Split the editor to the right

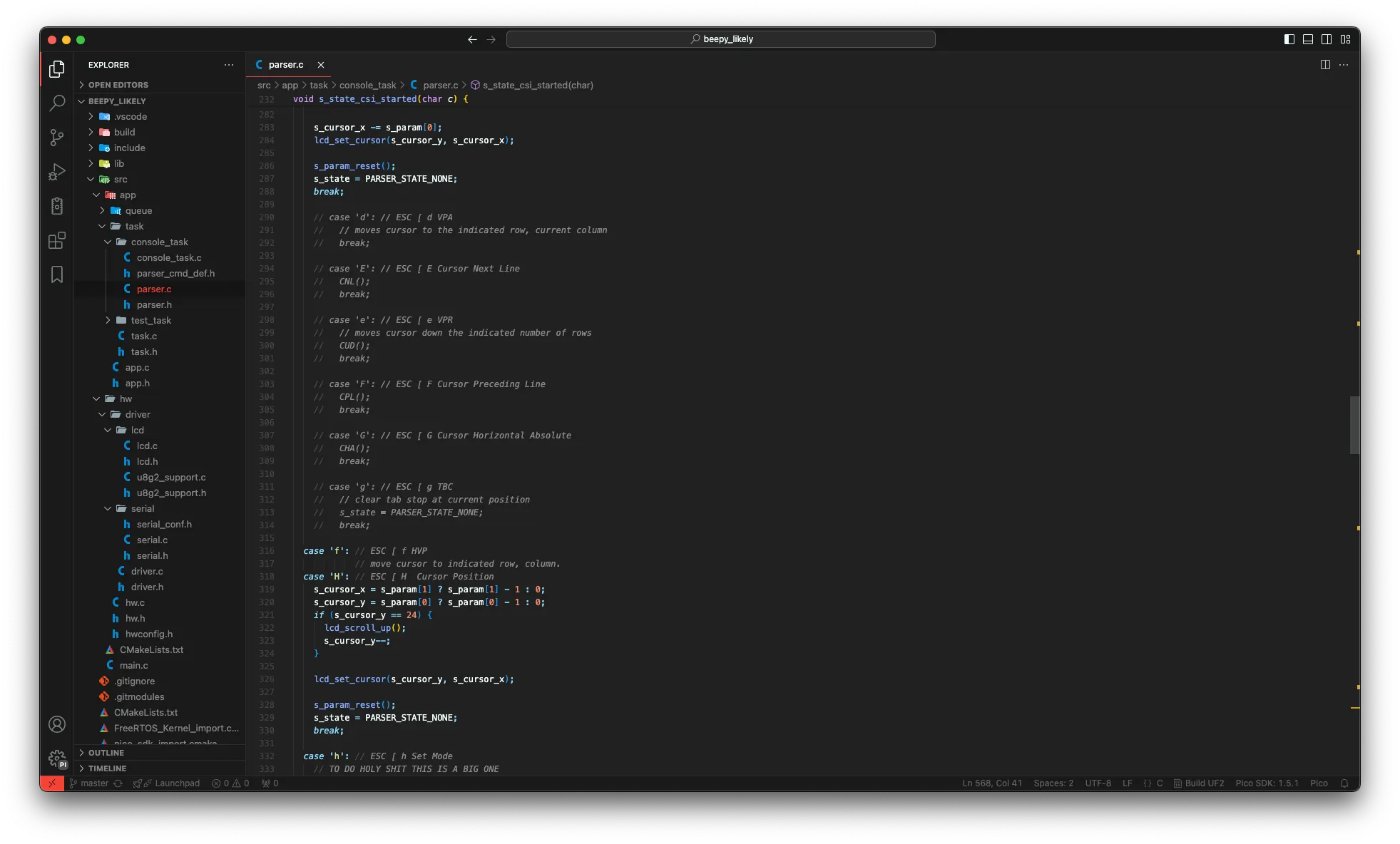pos(1325,65)
